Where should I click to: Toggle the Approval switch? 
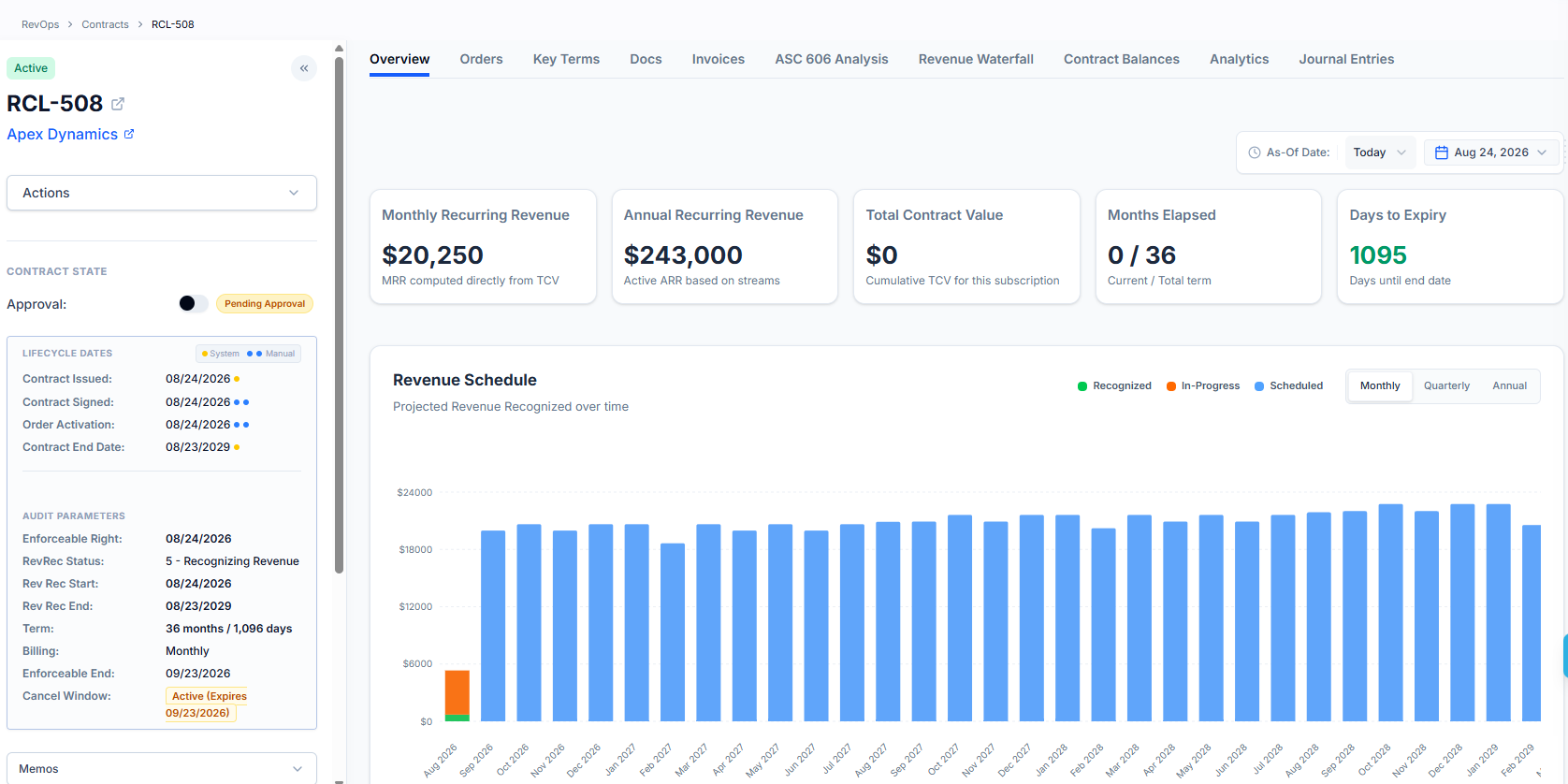click(194, 303)
